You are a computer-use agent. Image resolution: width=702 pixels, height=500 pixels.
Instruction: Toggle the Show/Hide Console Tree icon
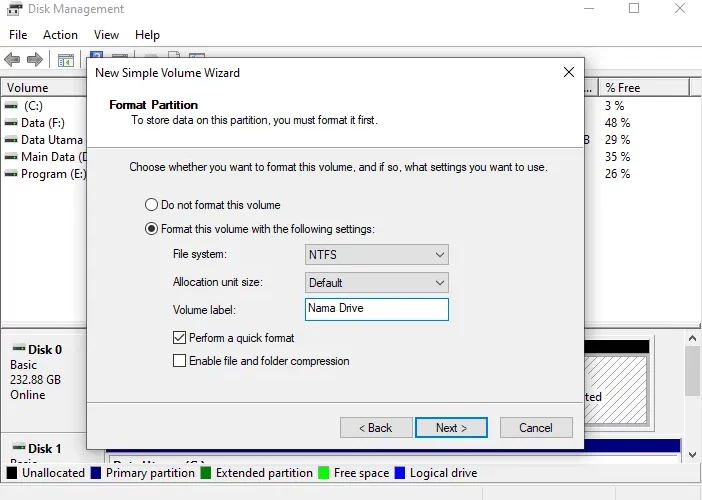(66, 60)
